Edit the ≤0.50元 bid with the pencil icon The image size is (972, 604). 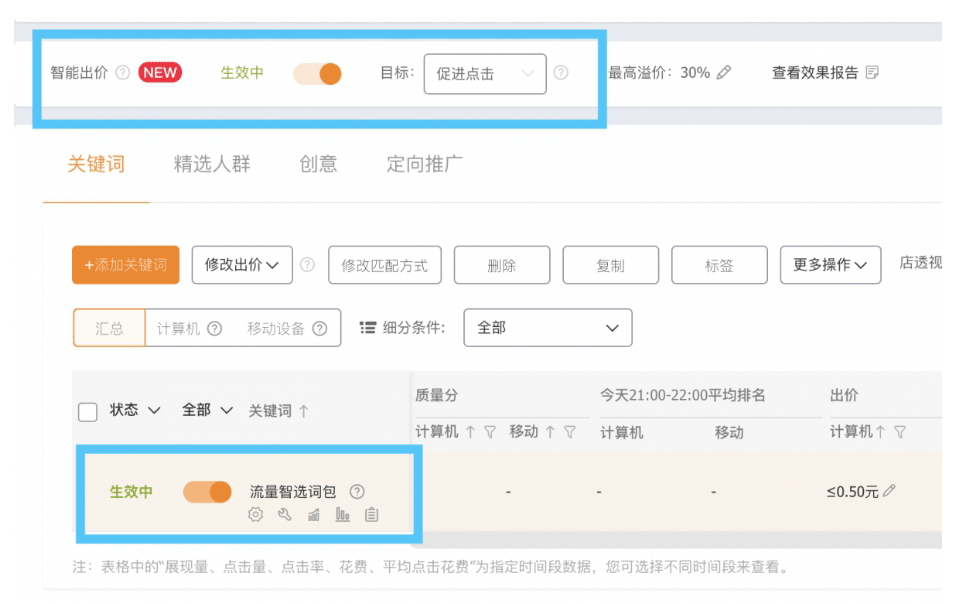pyautogui.click(x=890, y=491)
